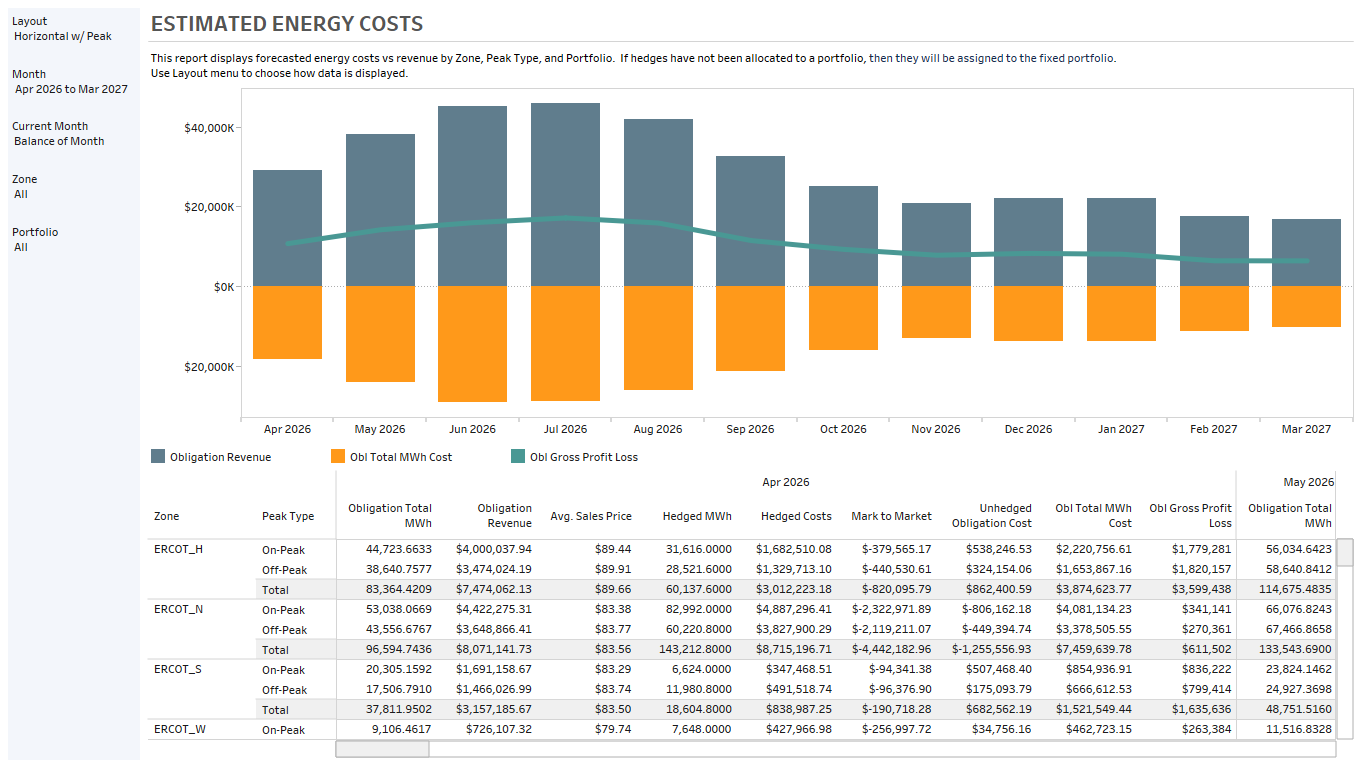Open the Current Month 'Balance of Month' filter
Image resolution: width=1366 pixels, height=768 pixels.
click(59, 141)
